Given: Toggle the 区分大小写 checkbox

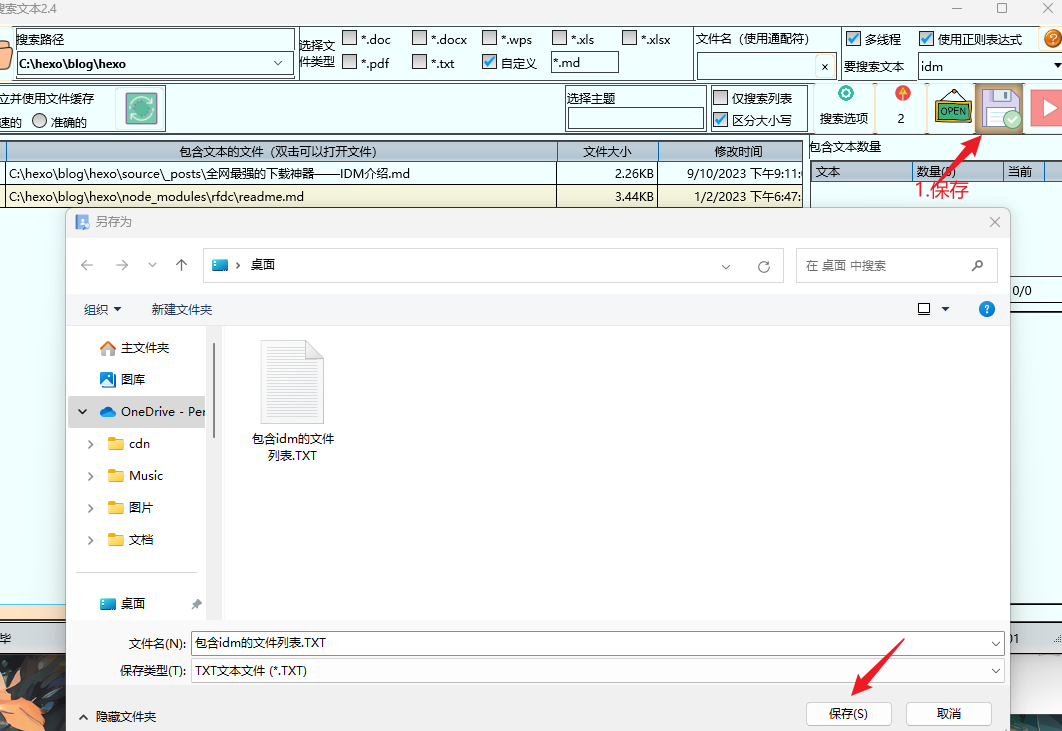Looking at the screenshot, I should (x=720, y=120).
